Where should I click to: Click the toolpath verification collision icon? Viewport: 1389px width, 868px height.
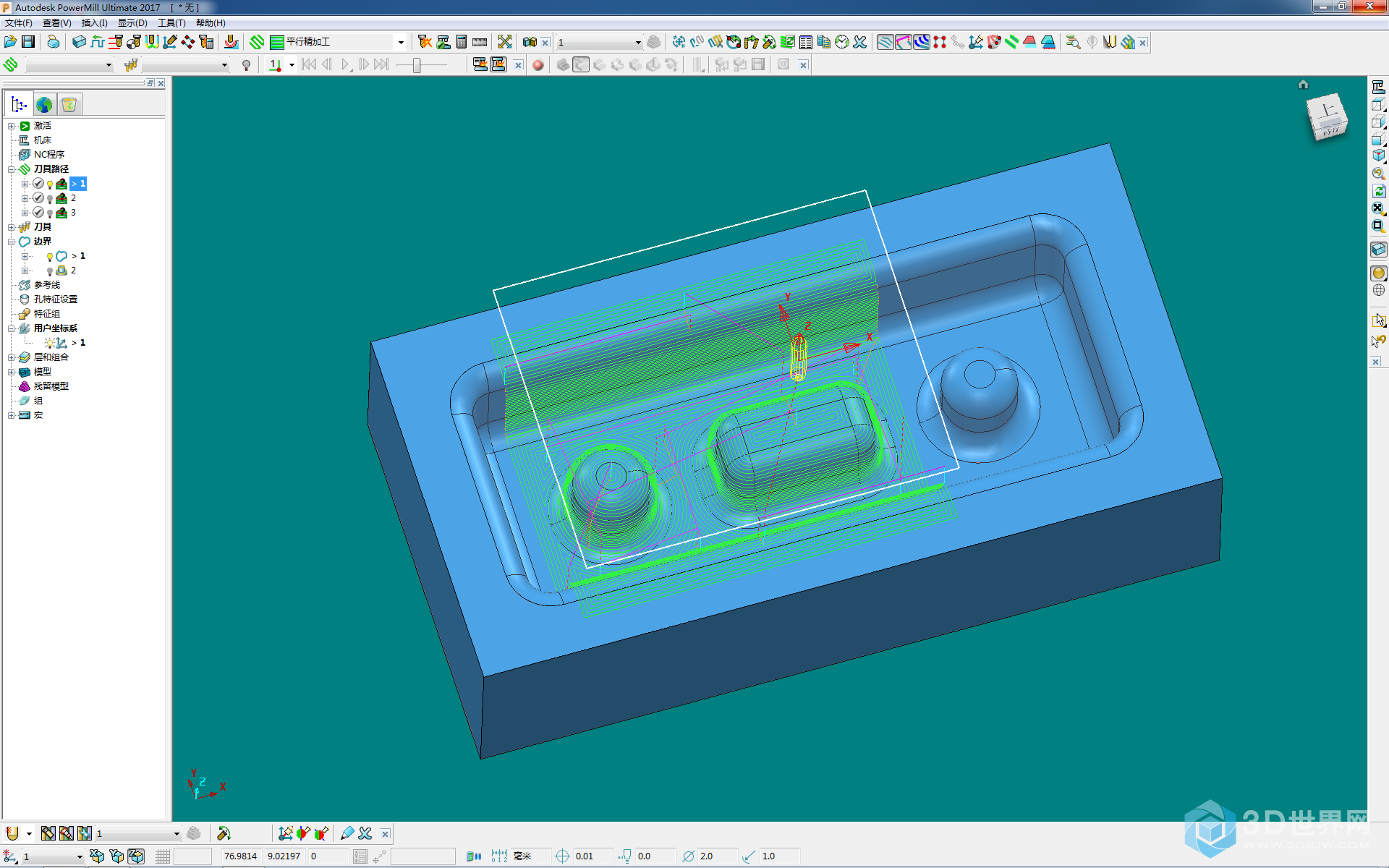point(425,42)
